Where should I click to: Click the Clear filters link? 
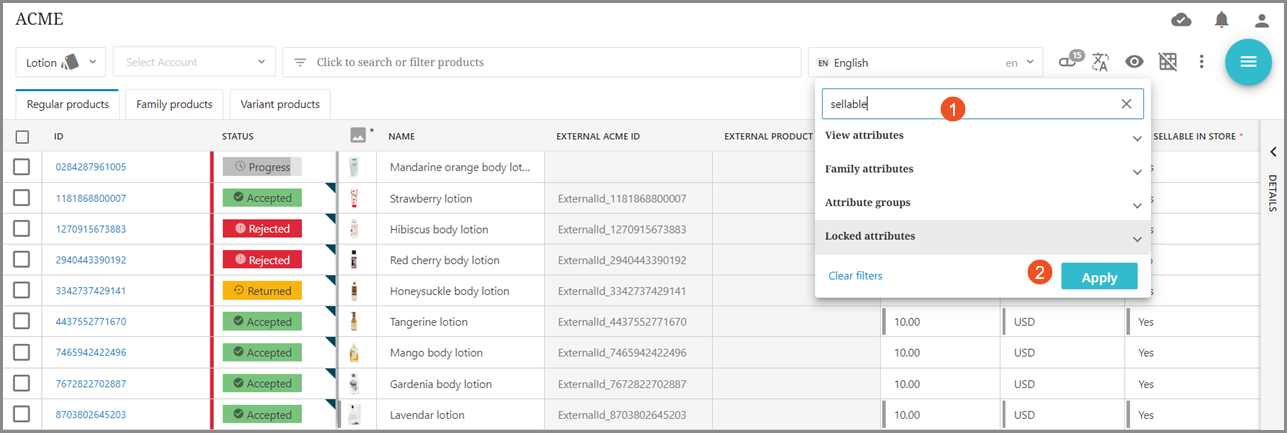tap(856, 276)
